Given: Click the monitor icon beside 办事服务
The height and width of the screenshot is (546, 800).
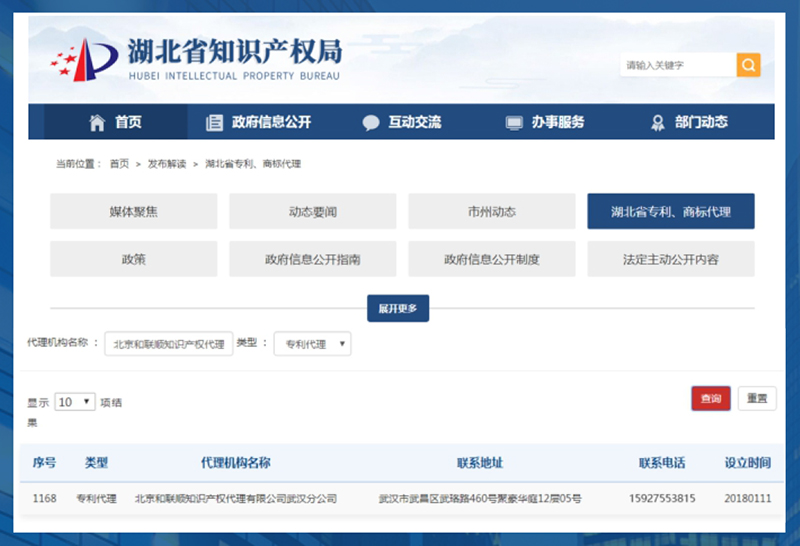Looking at the screenshot, I should pyautogui.click(x=514, y=123).
